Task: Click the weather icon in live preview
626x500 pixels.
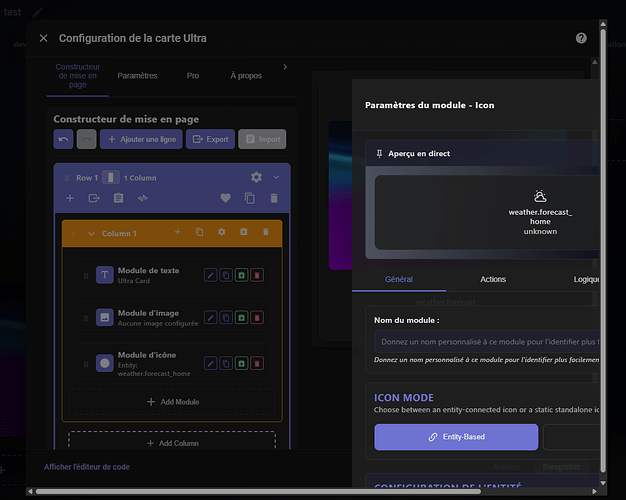Action: pos(540,196)
